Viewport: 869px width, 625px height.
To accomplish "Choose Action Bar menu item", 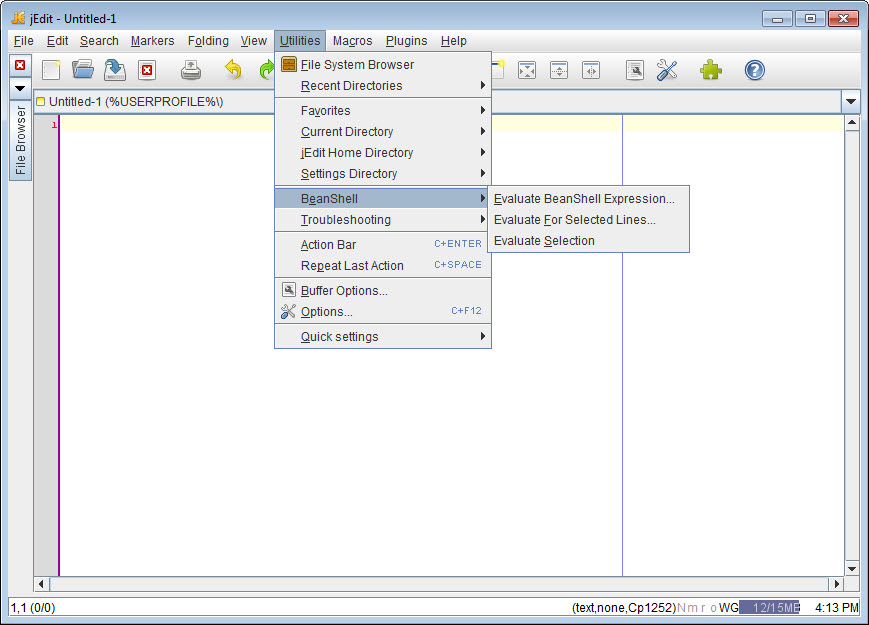I will [x=383, y=245].
